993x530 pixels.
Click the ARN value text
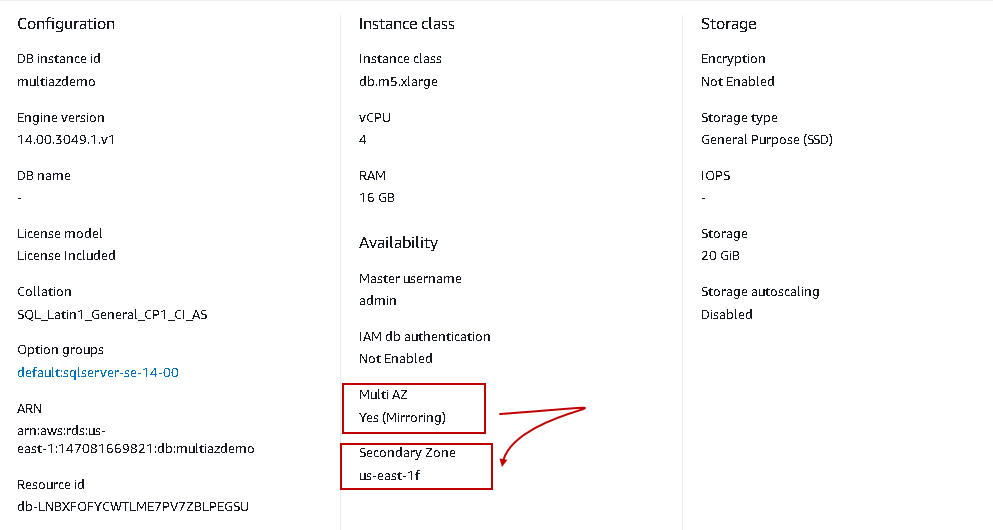coord(135,440)
